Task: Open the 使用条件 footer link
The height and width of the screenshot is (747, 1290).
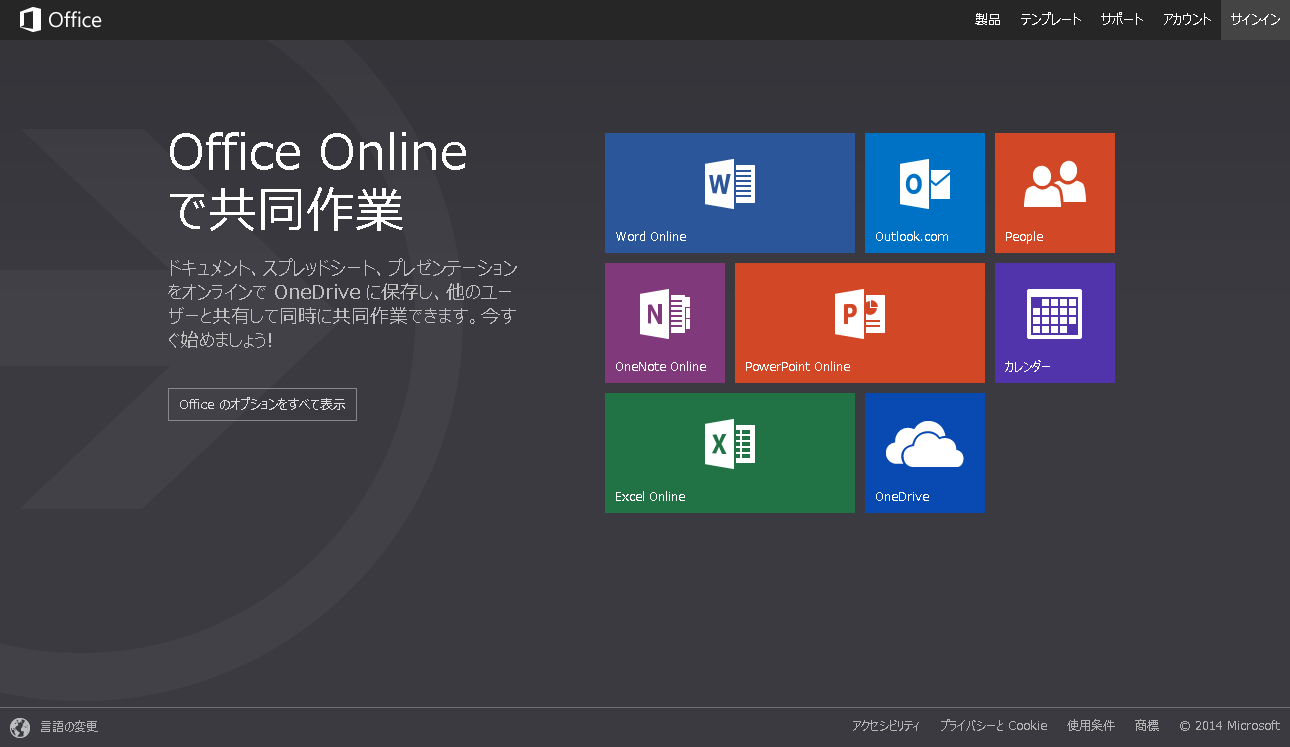Action: click(1090, 726)
